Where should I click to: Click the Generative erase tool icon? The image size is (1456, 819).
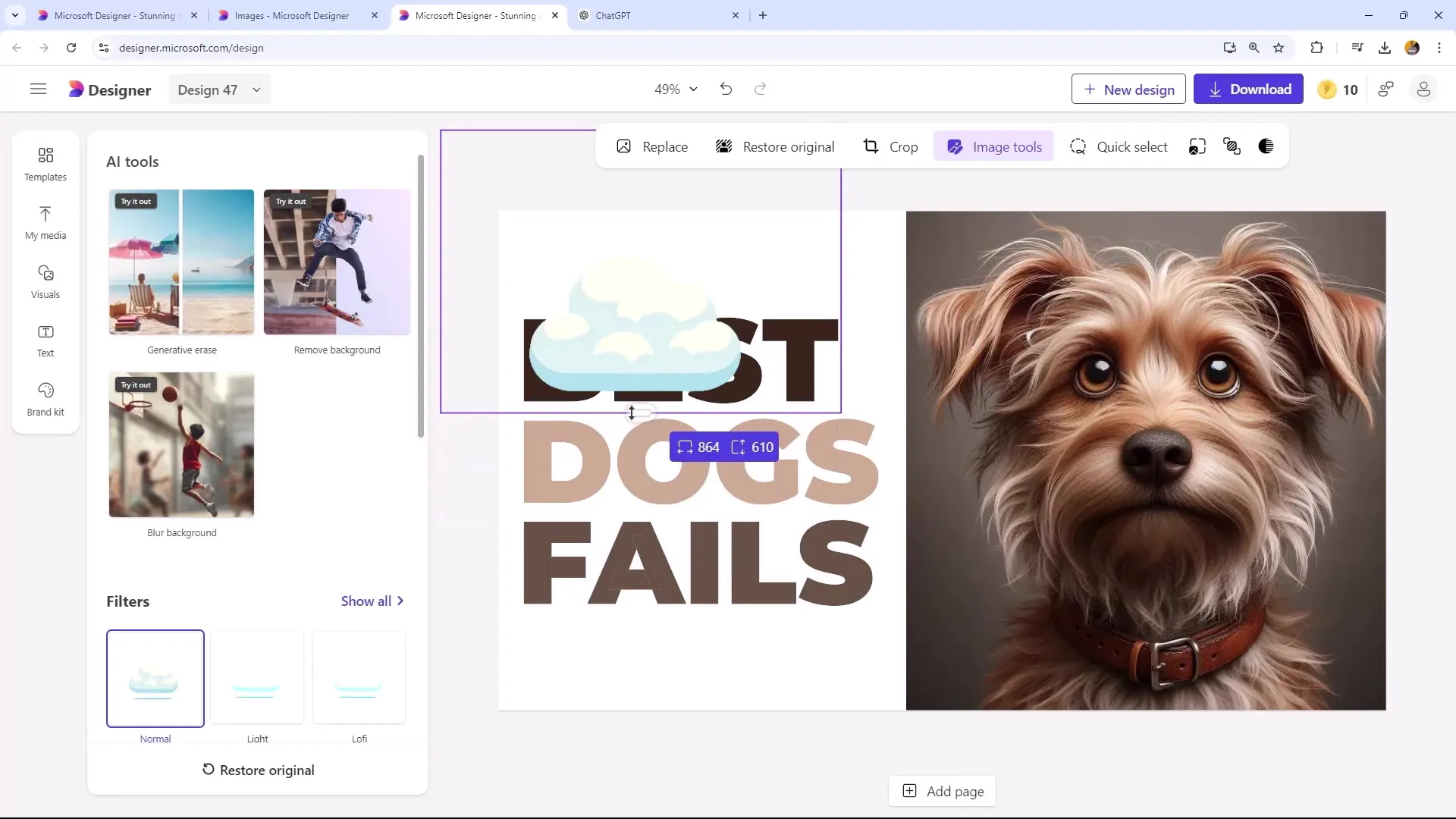coord(181,262)
